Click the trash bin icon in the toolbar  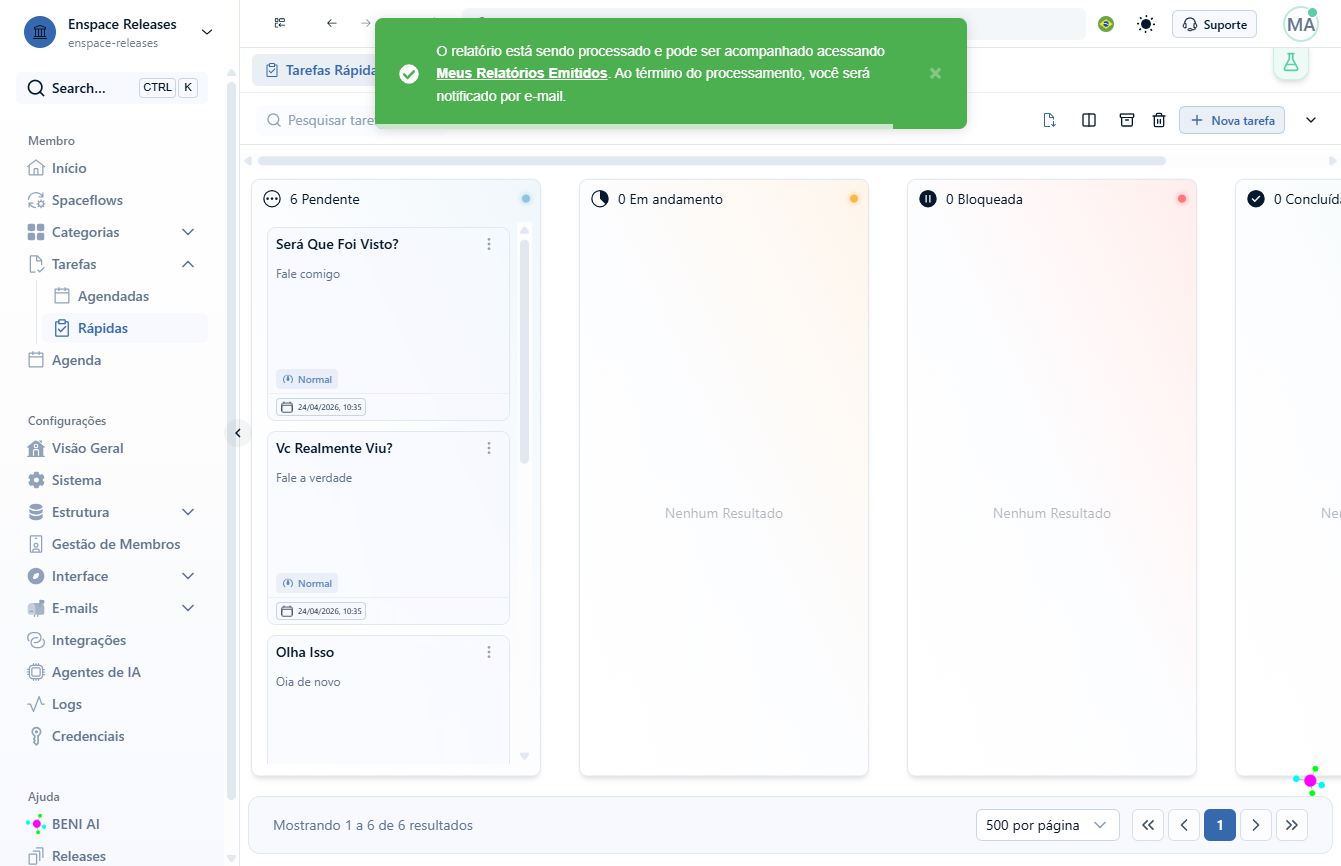1159,120
